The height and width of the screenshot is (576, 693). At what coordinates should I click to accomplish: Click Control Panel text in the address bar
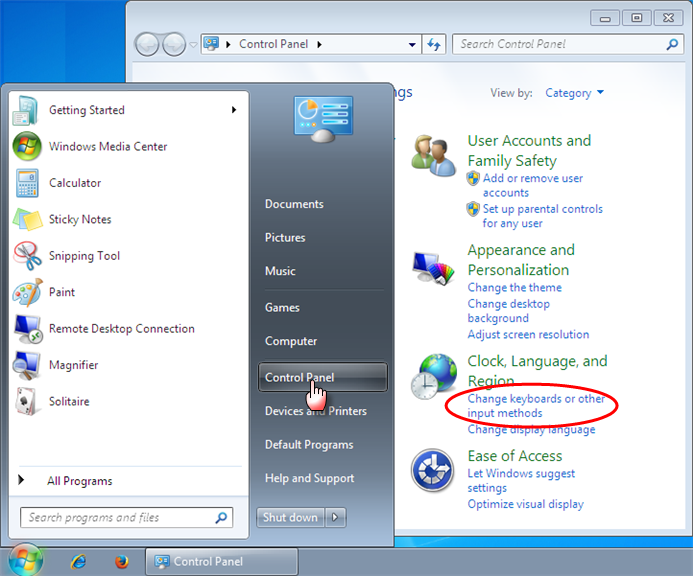tap(274, 44)
